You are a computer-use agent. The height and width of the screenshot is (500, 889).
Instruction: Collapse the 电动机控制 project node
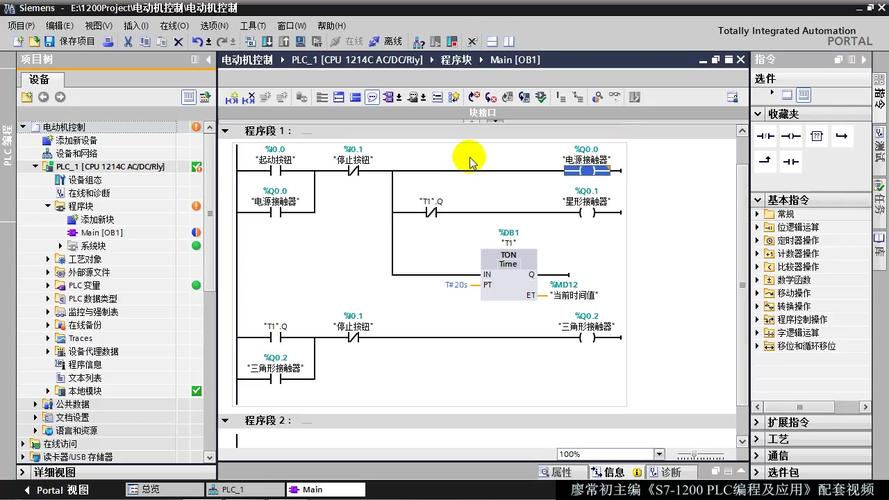tap(23, 127)
